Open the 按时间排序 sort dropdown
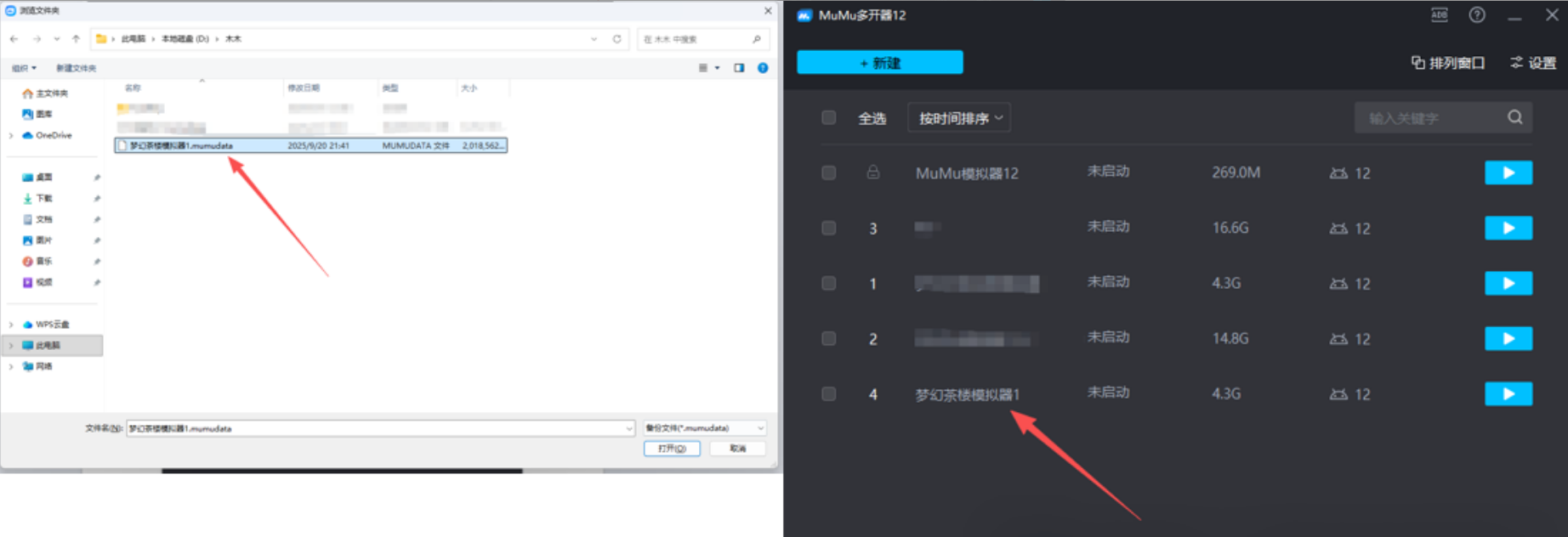 pyautogui.click(x=959, y=118)
